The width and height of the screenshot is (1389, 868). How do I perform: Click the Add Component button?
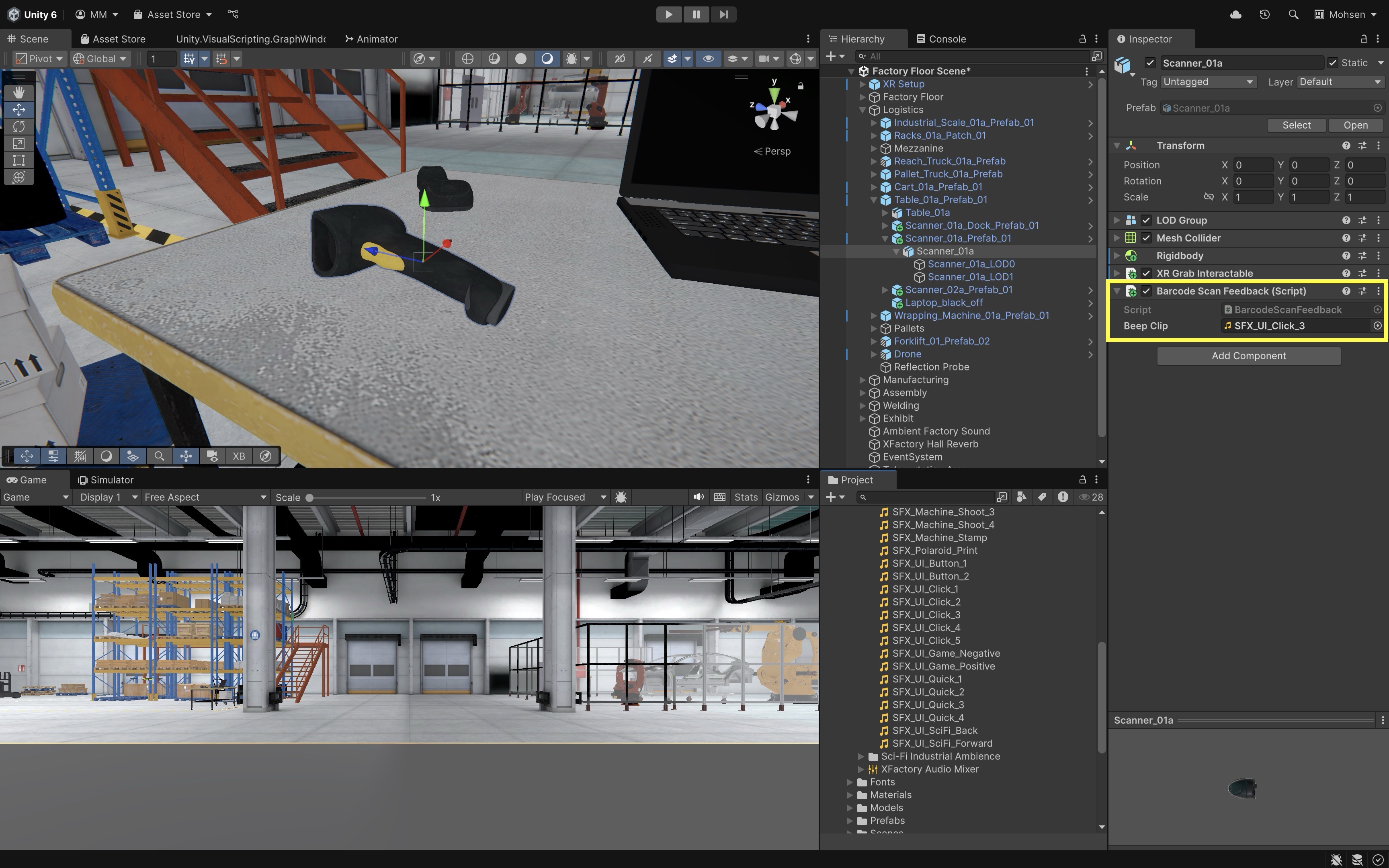[1248, 356]
